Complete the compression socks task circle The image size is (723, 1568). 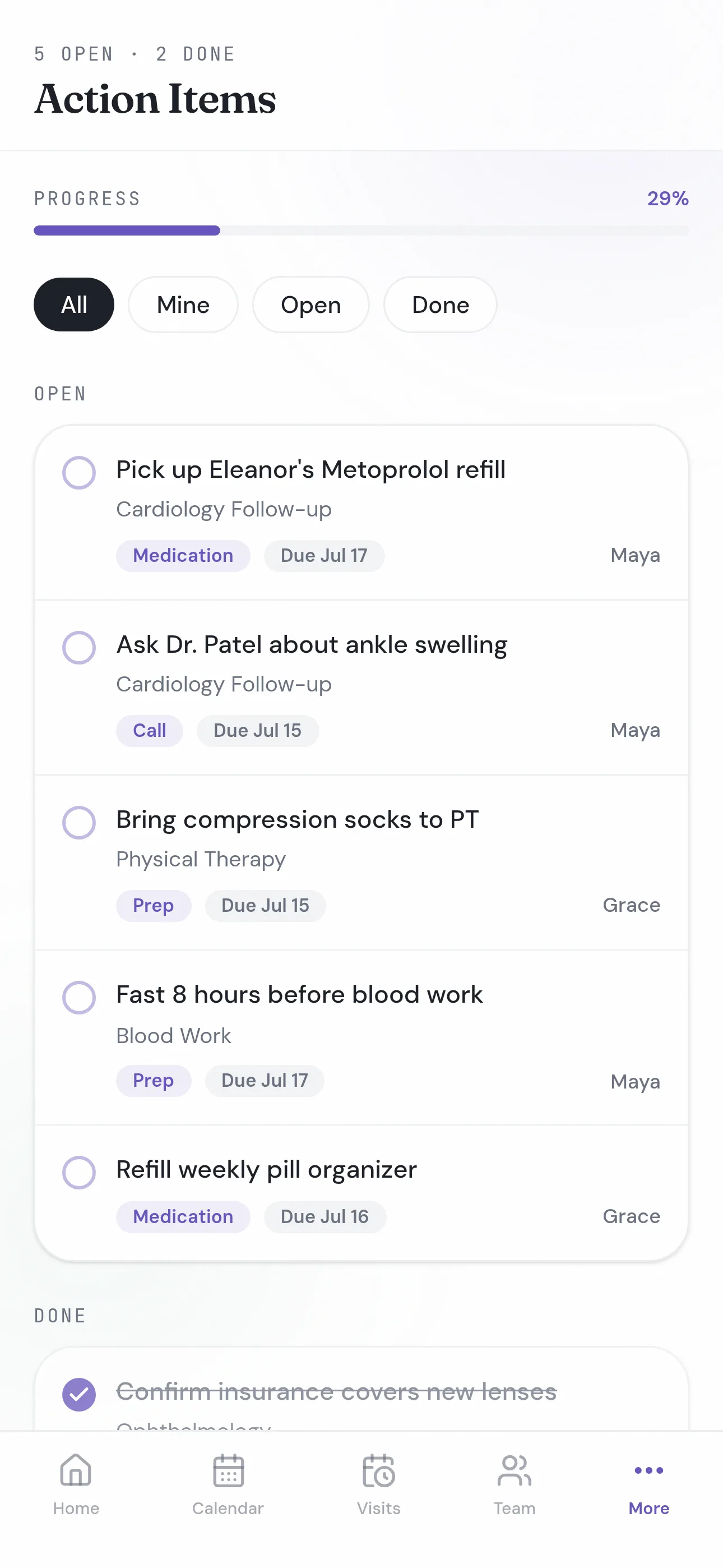(x=79, y=822)
